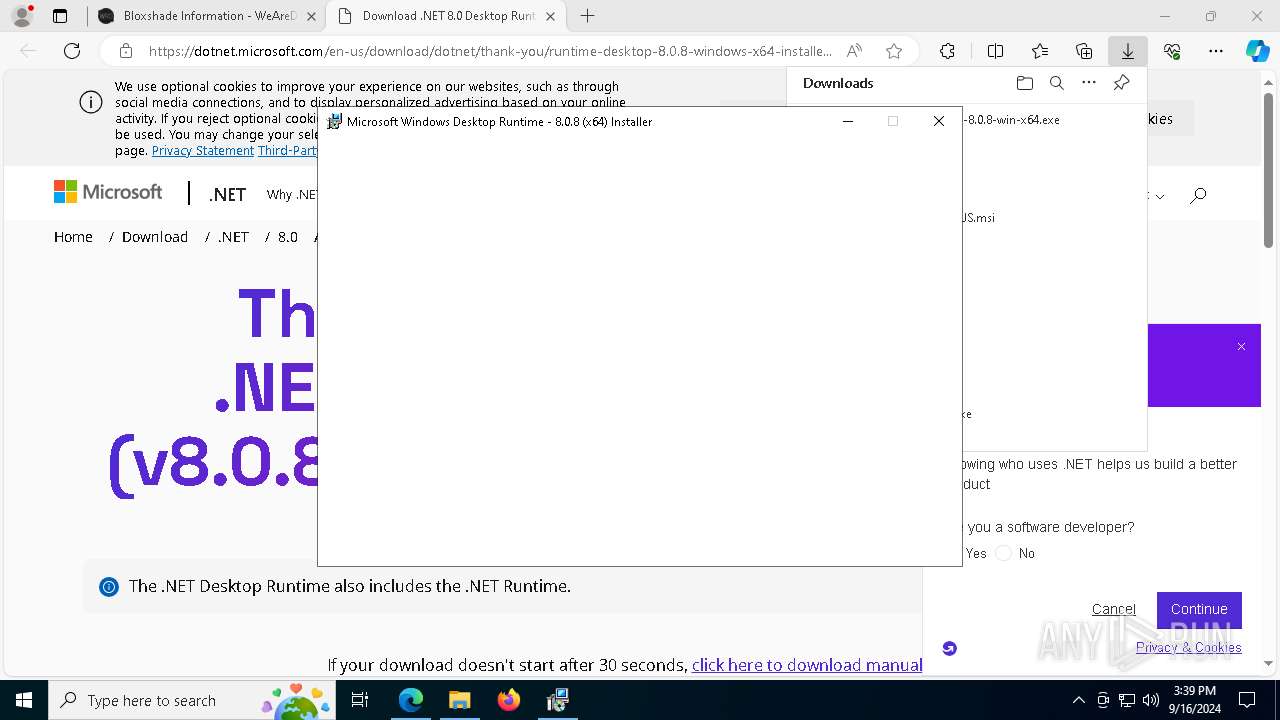Click here to download manually link

[x=806, y=665]
